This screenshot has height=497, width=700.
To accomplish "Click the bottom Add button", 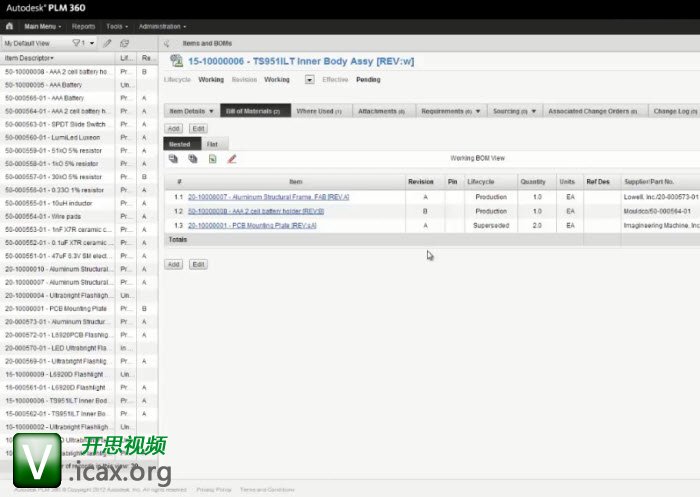I will tap(174, 264).
